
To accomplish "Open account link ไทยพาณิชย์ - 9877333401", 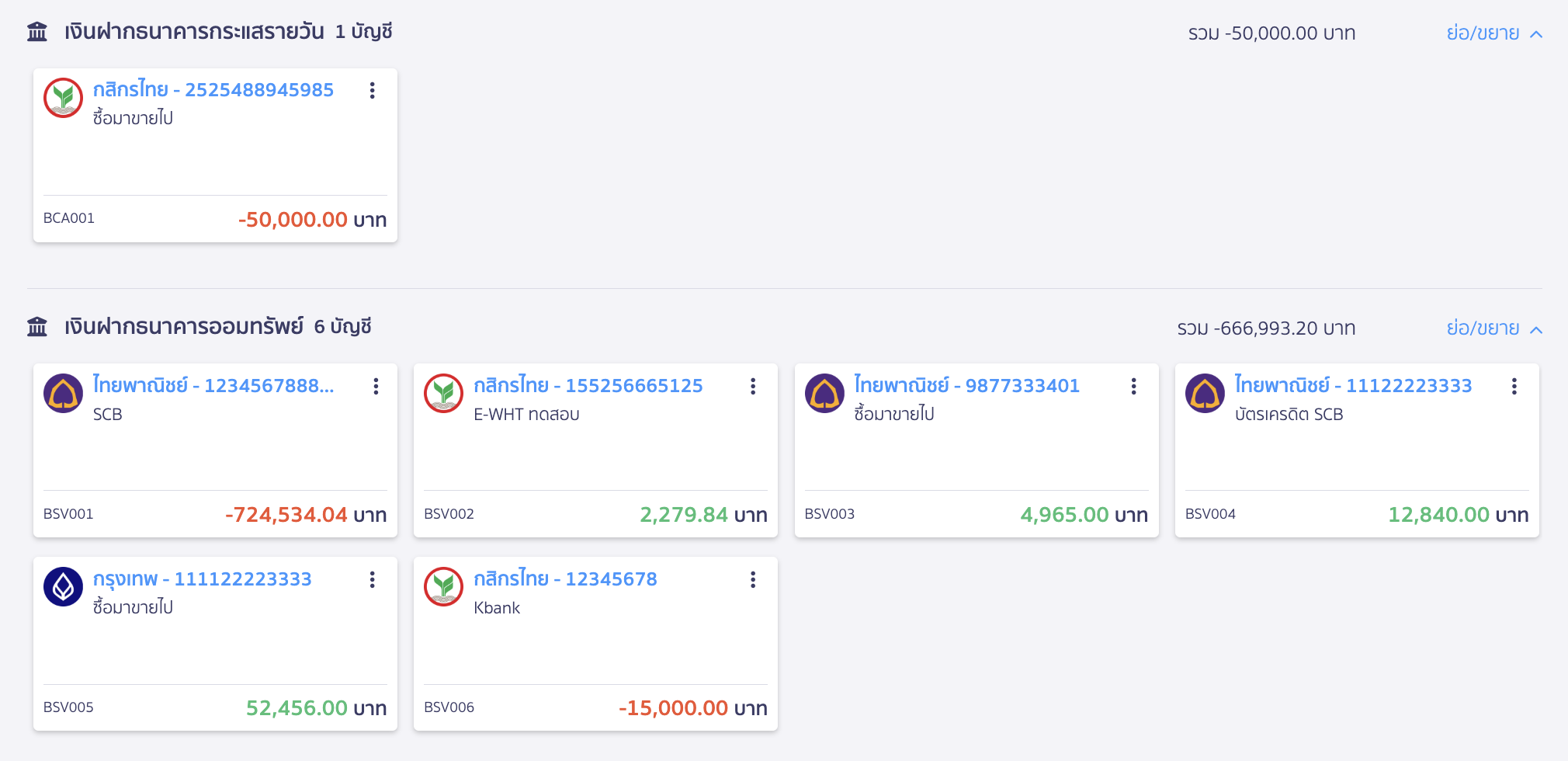I will [966, 386].
